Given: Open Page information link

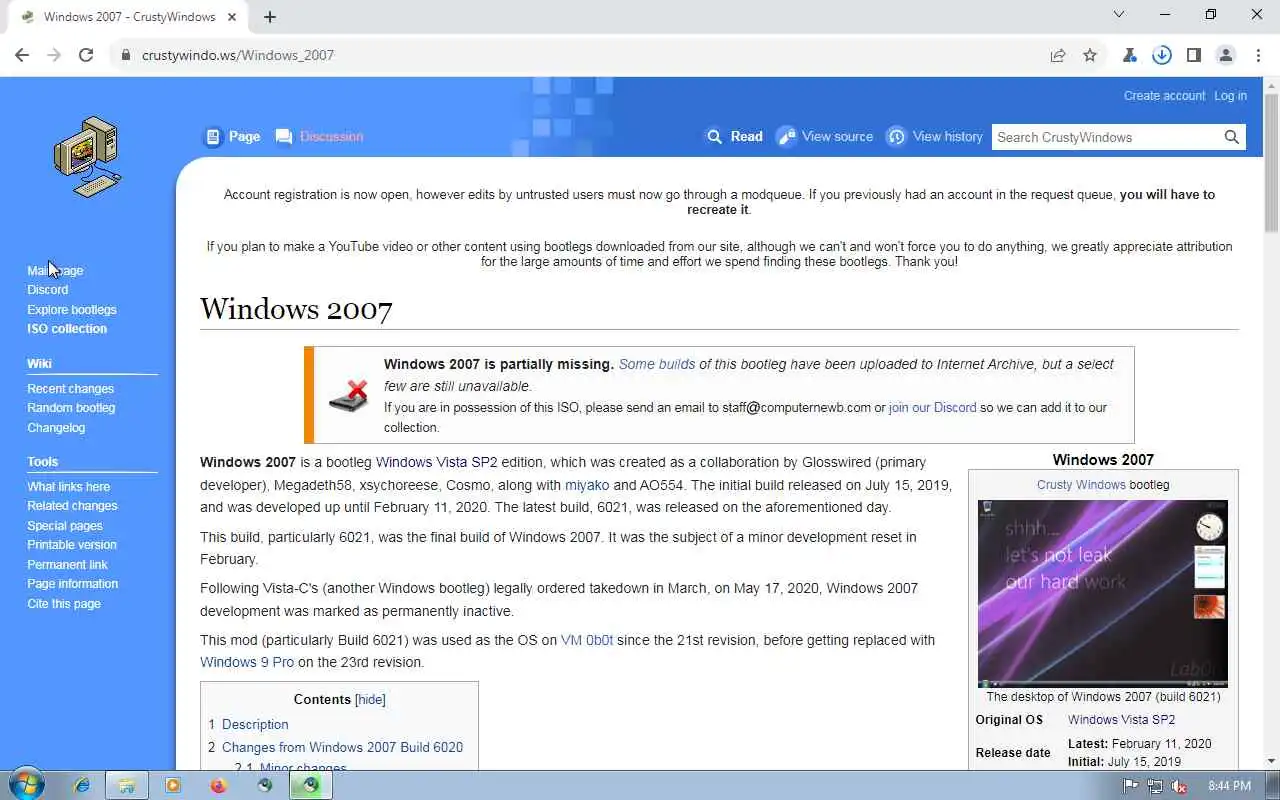Looking at the screenshot, I should [72, 584].
